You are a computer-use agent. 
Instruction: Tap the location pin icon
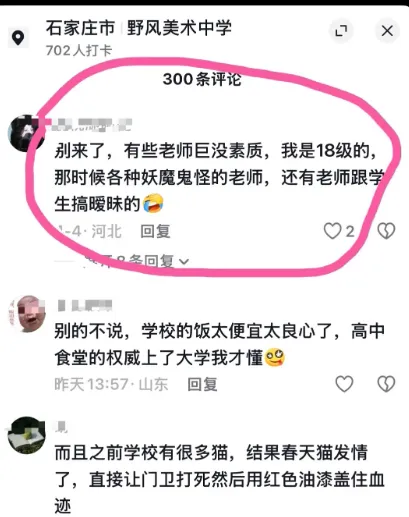pos(18,37)
